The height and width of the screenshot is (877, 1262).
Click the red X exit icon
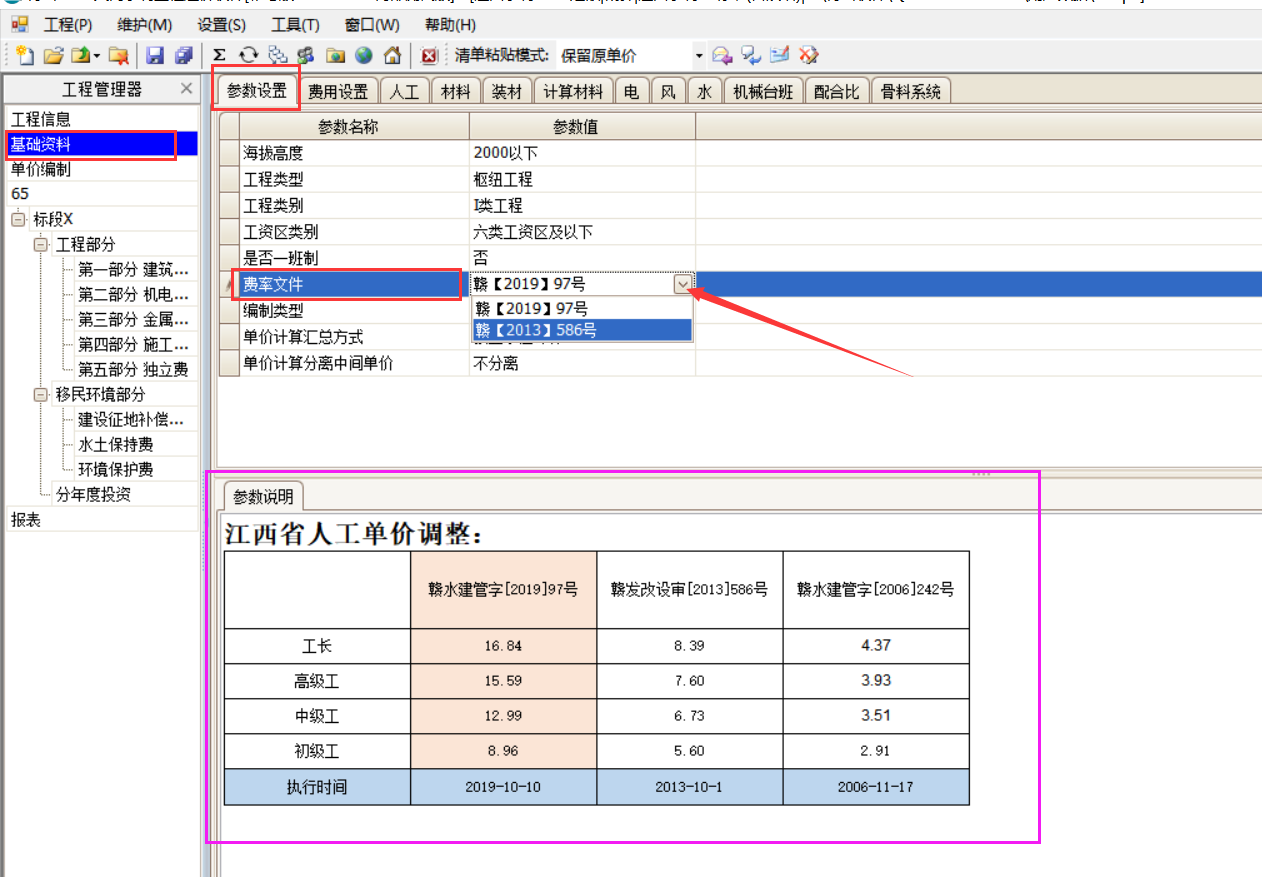[x=429, y=56]
